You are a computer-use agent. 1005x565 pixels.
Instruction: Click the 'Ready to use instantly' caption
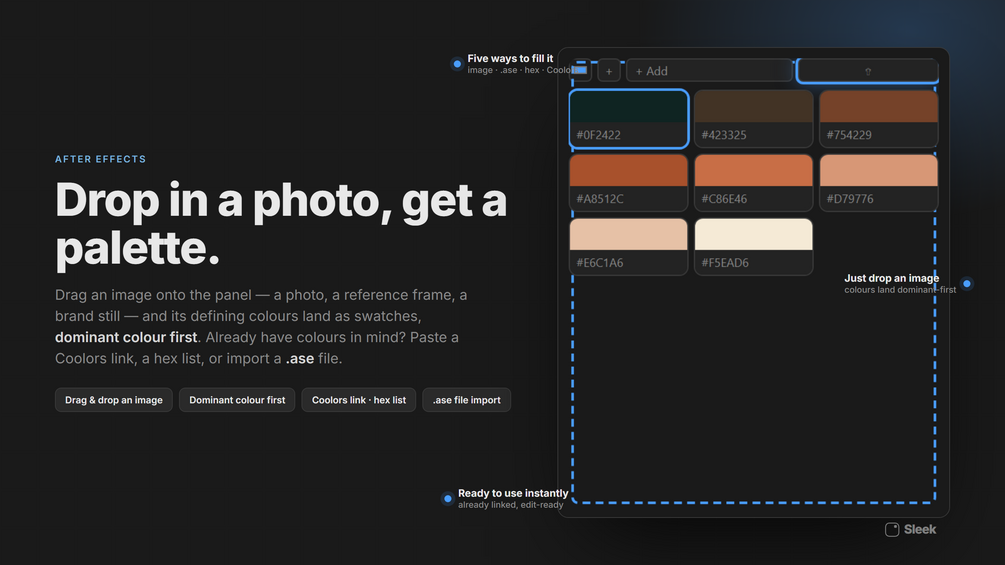pyautogui.click(x=513, y=493)
